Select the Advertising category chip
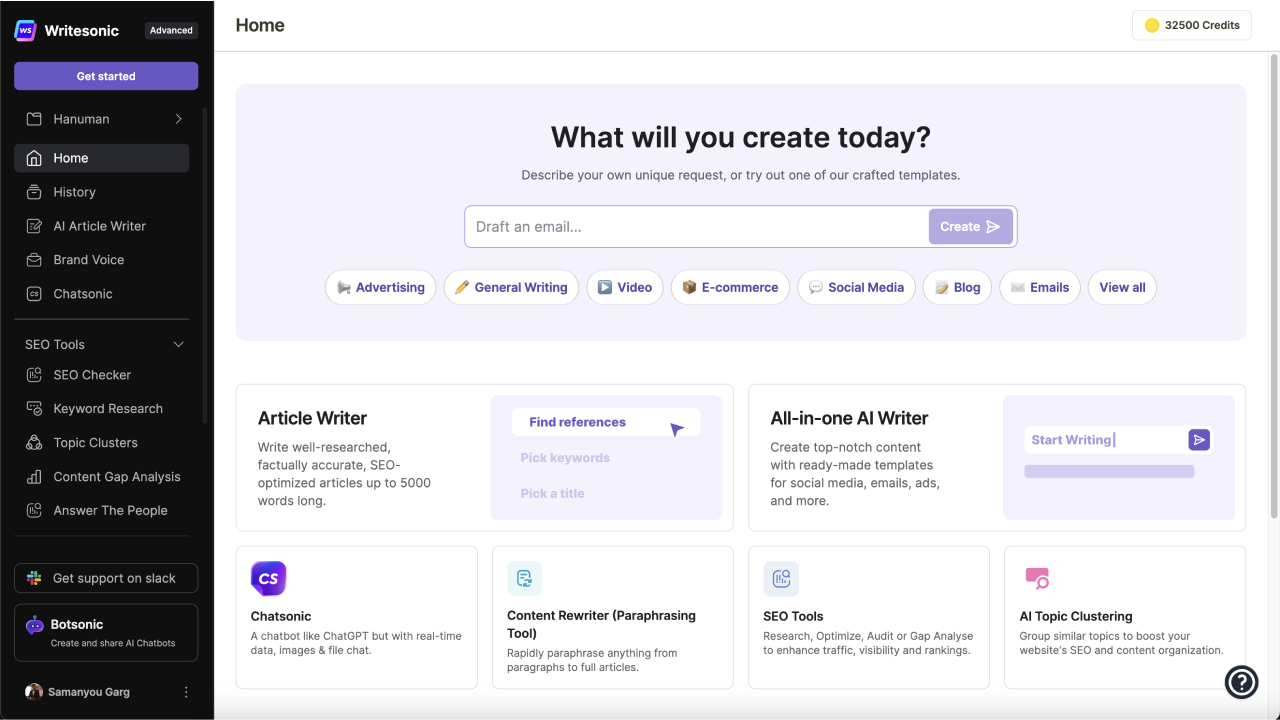Image resolution: width=1280 pixels, height=720 pixels. coord(381,287)
